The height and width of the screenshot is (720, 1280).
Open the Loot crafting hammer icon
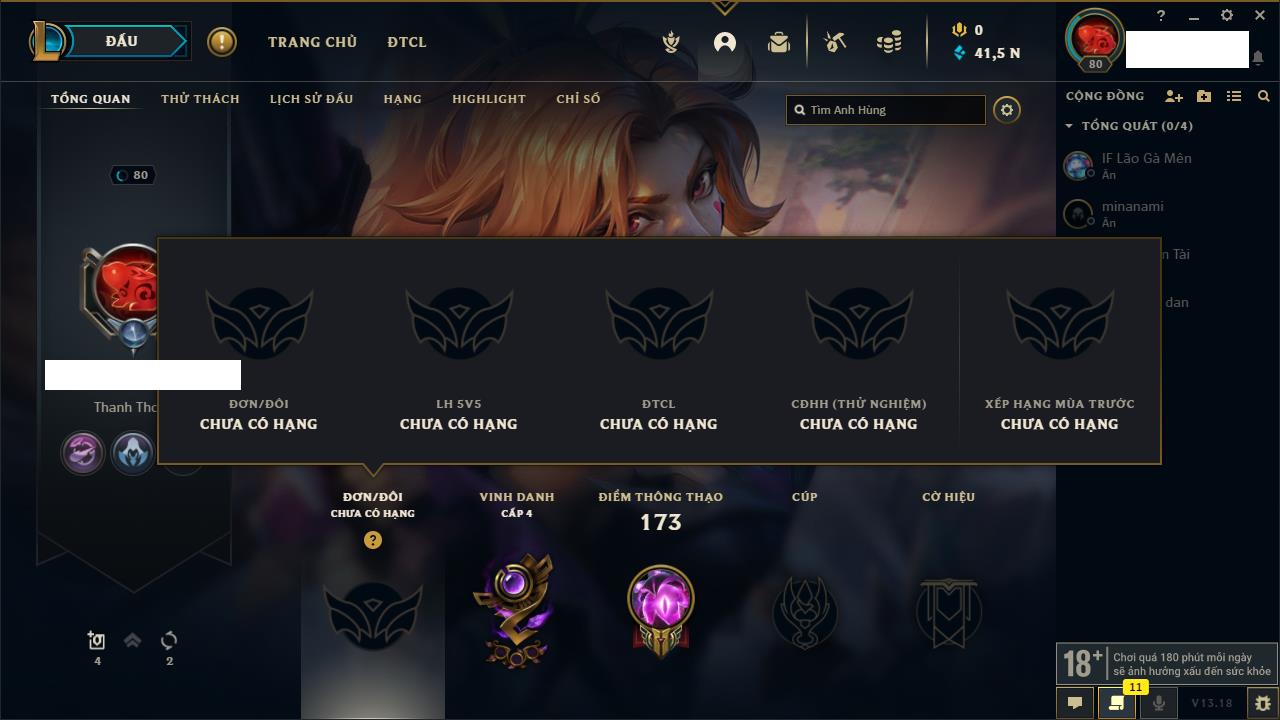pos(835,42)
